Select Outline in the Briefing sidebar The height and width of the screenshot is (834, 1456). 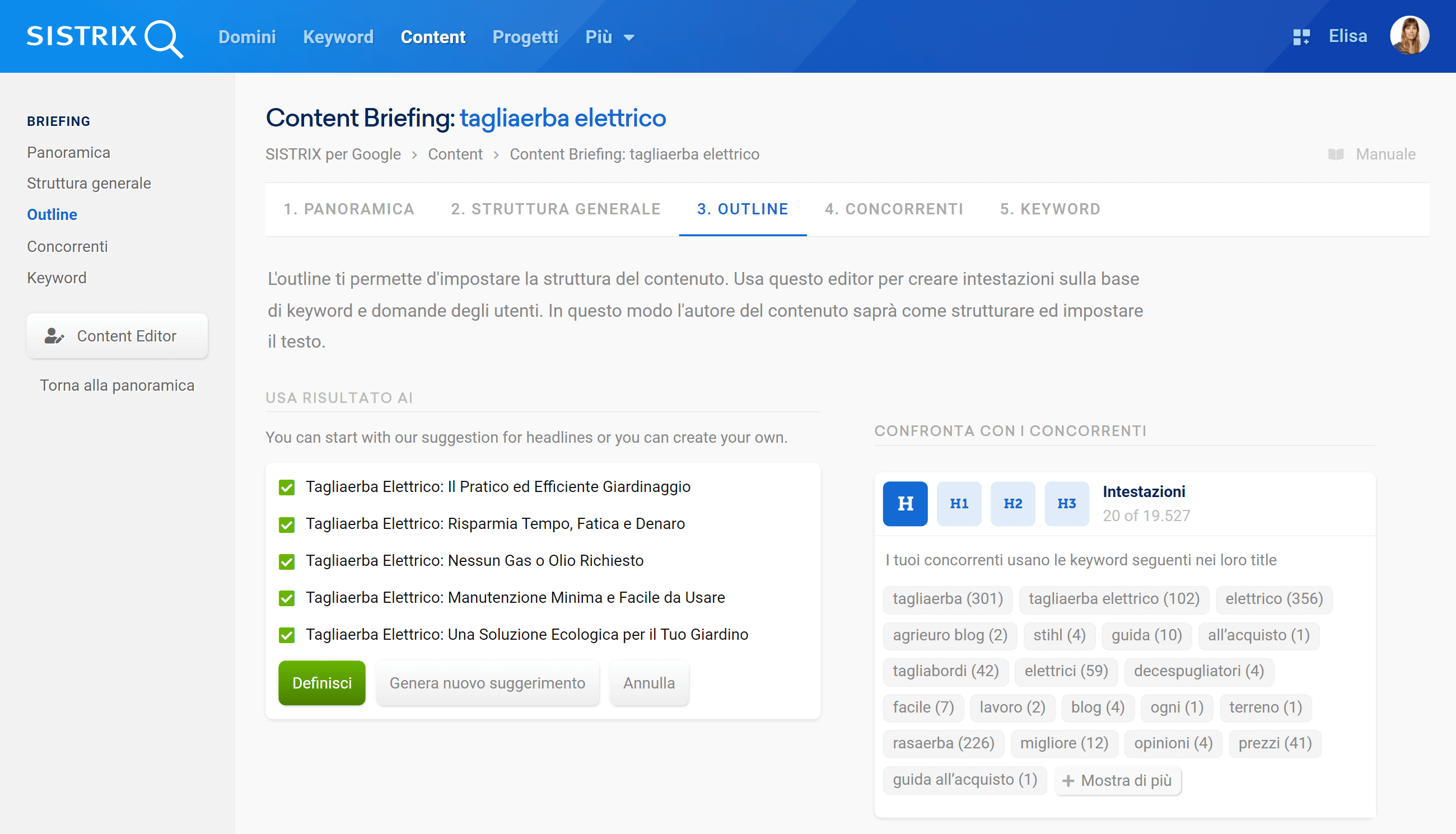pos(52,215)
